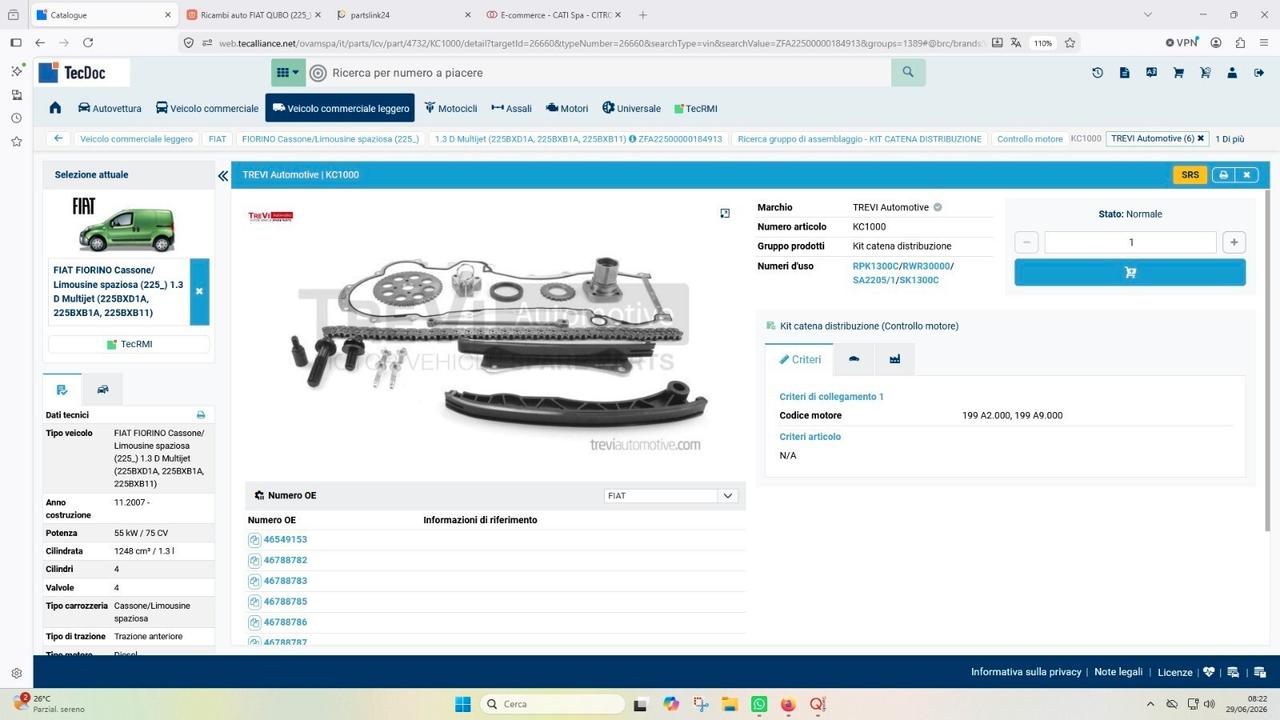The image size is (1280, 720).
Task: Click the yellow SRS button
Action: coord(1190,175)
